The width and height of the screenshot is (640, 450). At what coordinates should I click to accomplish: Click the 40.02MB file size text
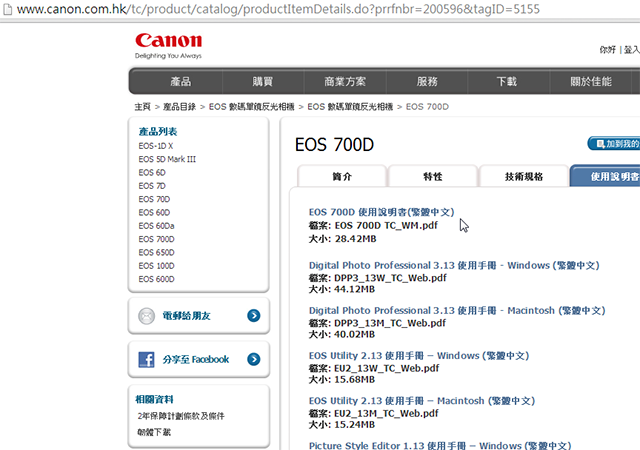[354, 335]
